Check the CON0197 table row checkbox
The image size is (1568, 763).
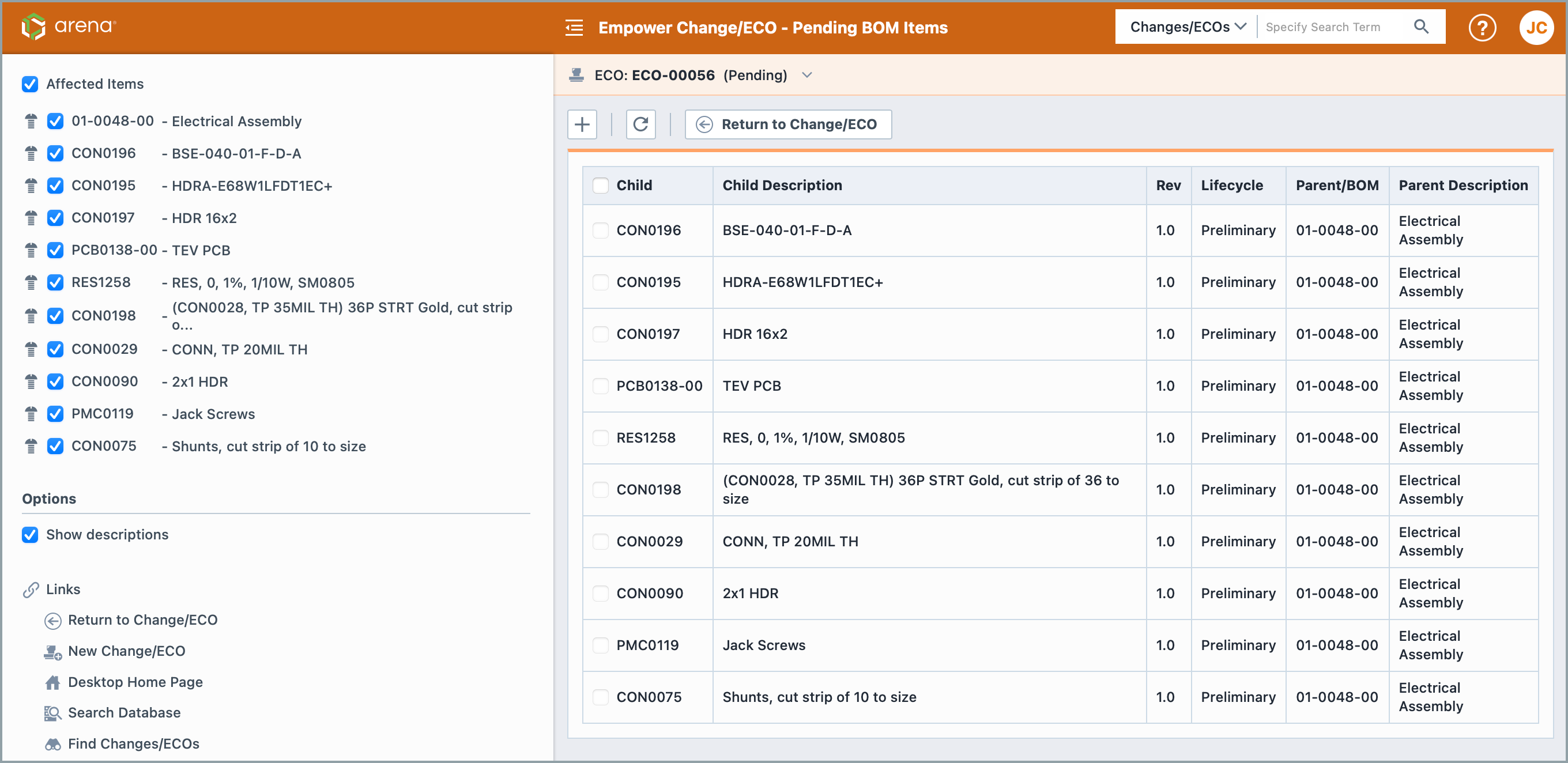pyautogui.click(x=600, y=334)
